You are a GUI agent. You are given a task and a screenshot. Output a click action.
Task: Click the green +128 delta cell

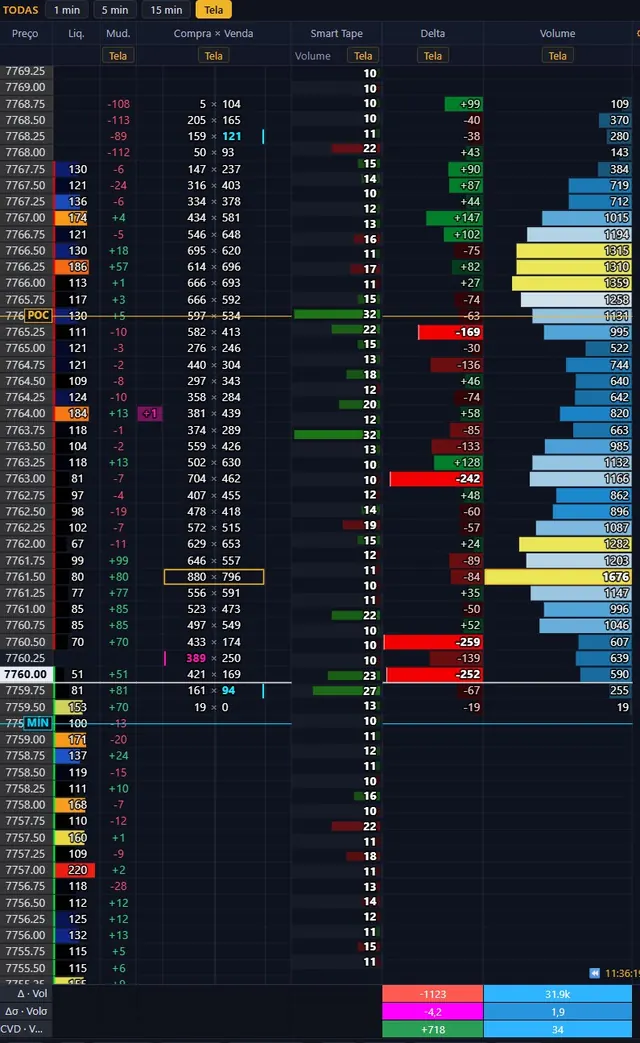458,462
